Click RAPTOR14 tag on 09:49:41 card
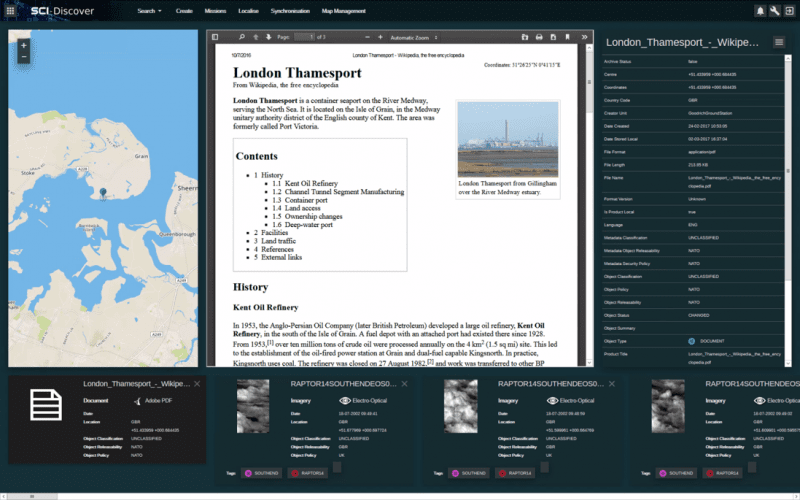The width and height of the screenshot is (800, 500). coord(308,473)
